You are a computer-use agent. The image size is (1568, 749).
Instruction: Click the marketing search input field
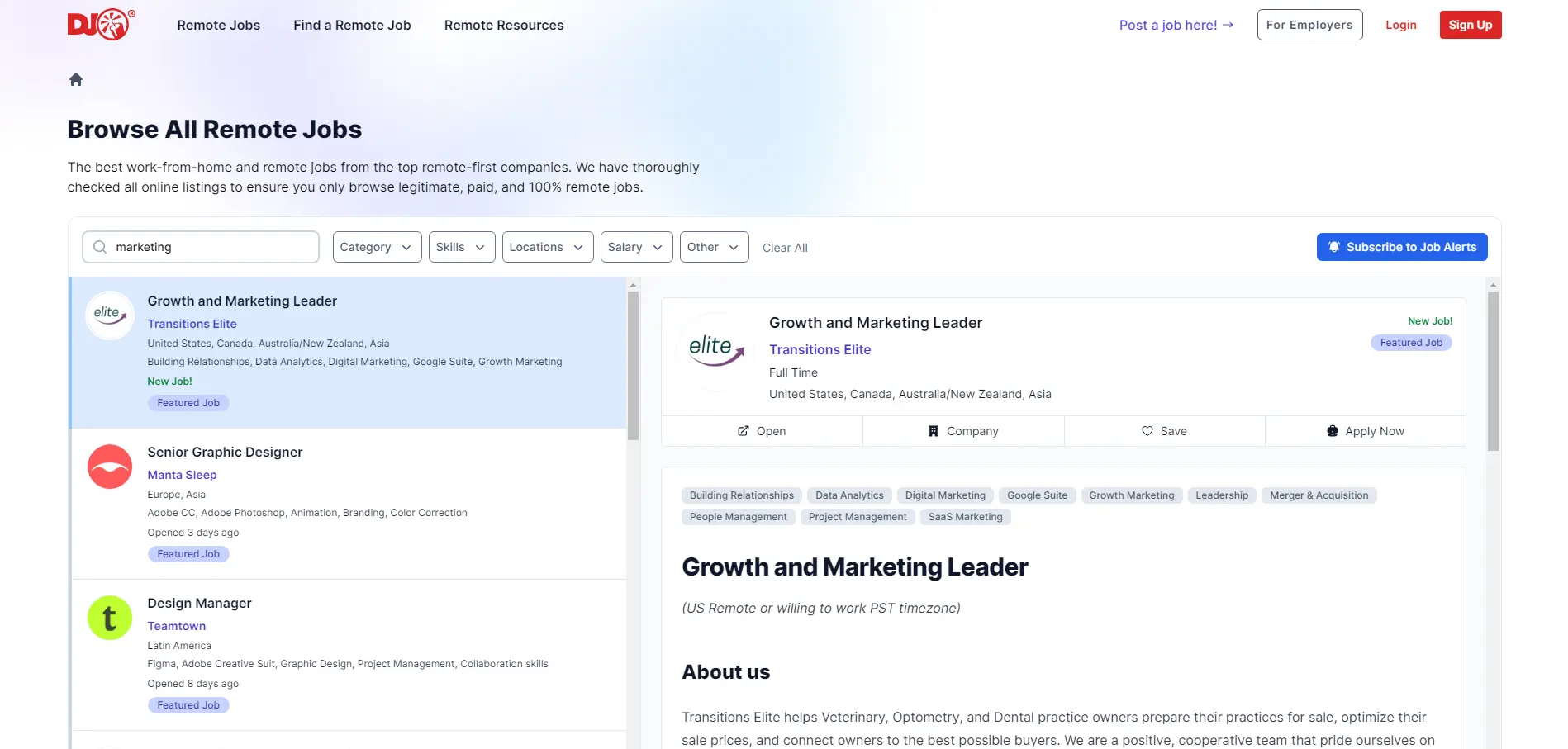pyautogui.click(x=201, y=247)
